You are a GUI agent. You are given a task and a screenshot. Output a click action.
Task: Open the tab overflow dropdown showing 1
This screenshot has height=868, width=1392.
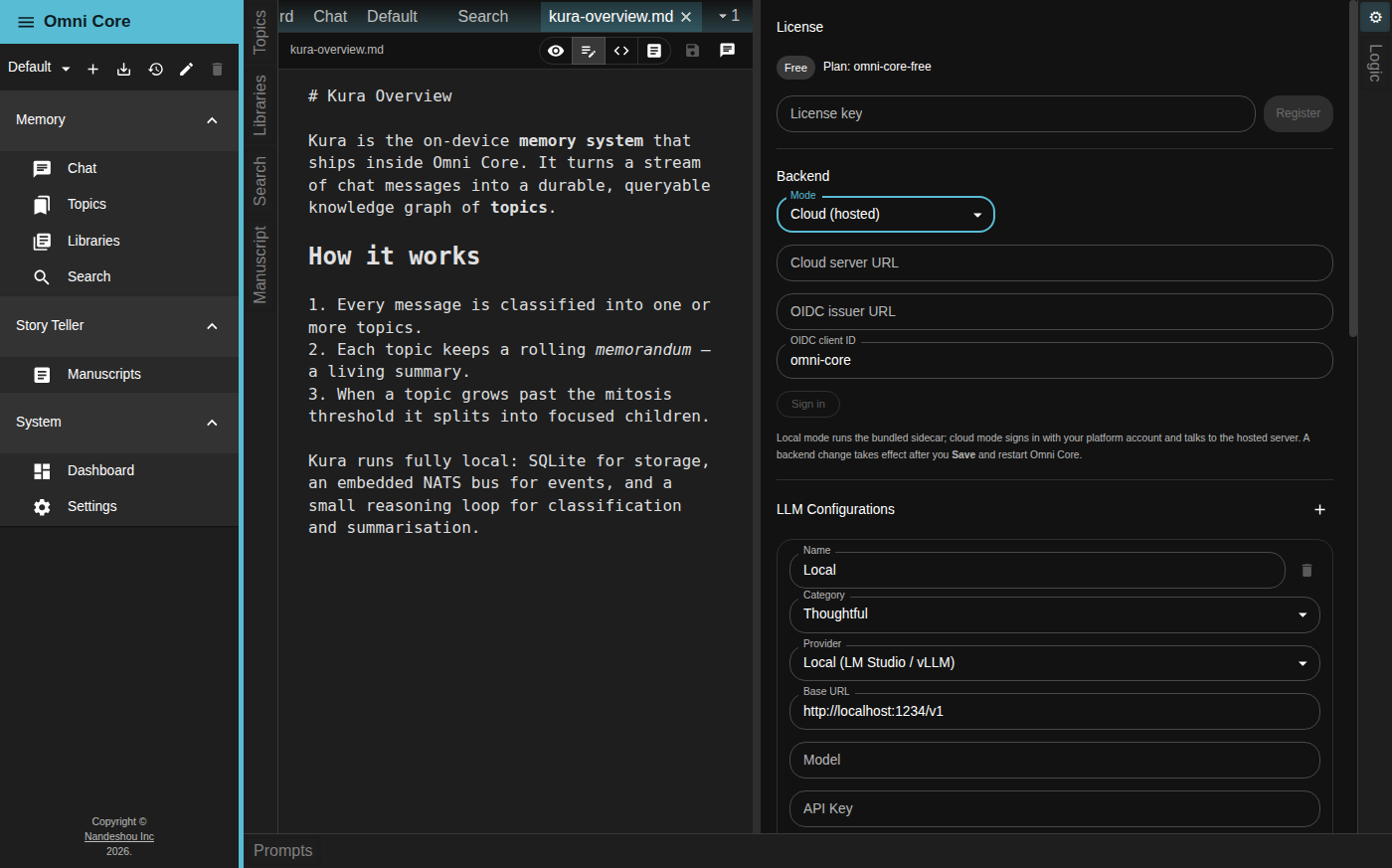[x=729, y=16]
